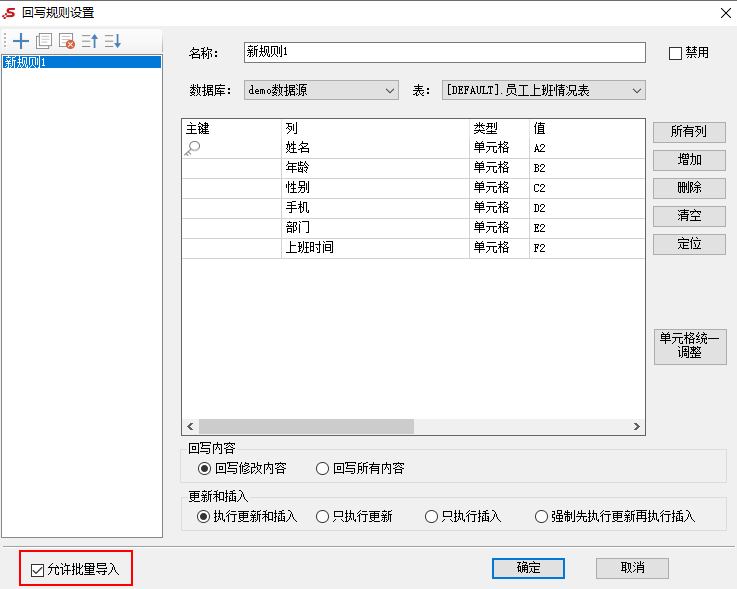Image resolution: width=737 pixels, height=589 pixels.
Task: Click the 单元格统一调整 button
Action: click(x=690, y=346)
